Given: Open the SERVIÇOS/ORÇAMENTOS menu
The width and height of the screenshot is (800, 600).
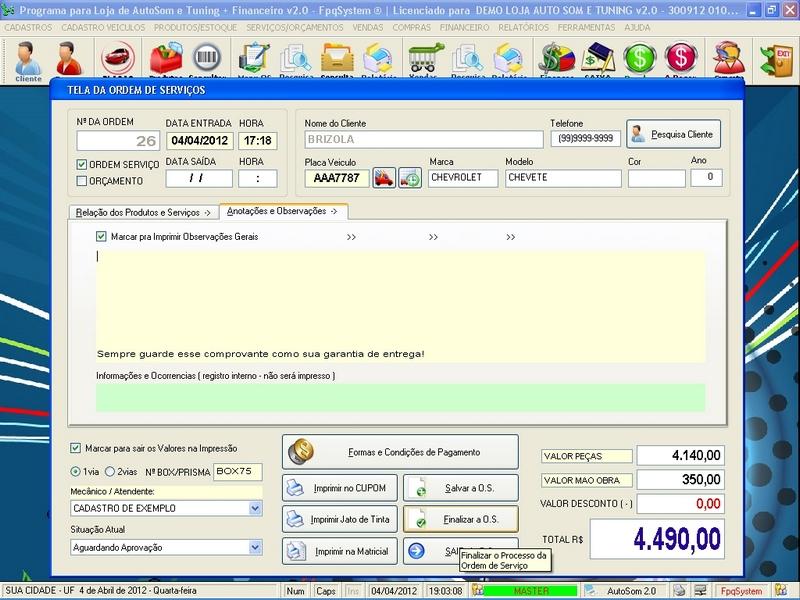Looking at the screenshot, I should point(295,28).
